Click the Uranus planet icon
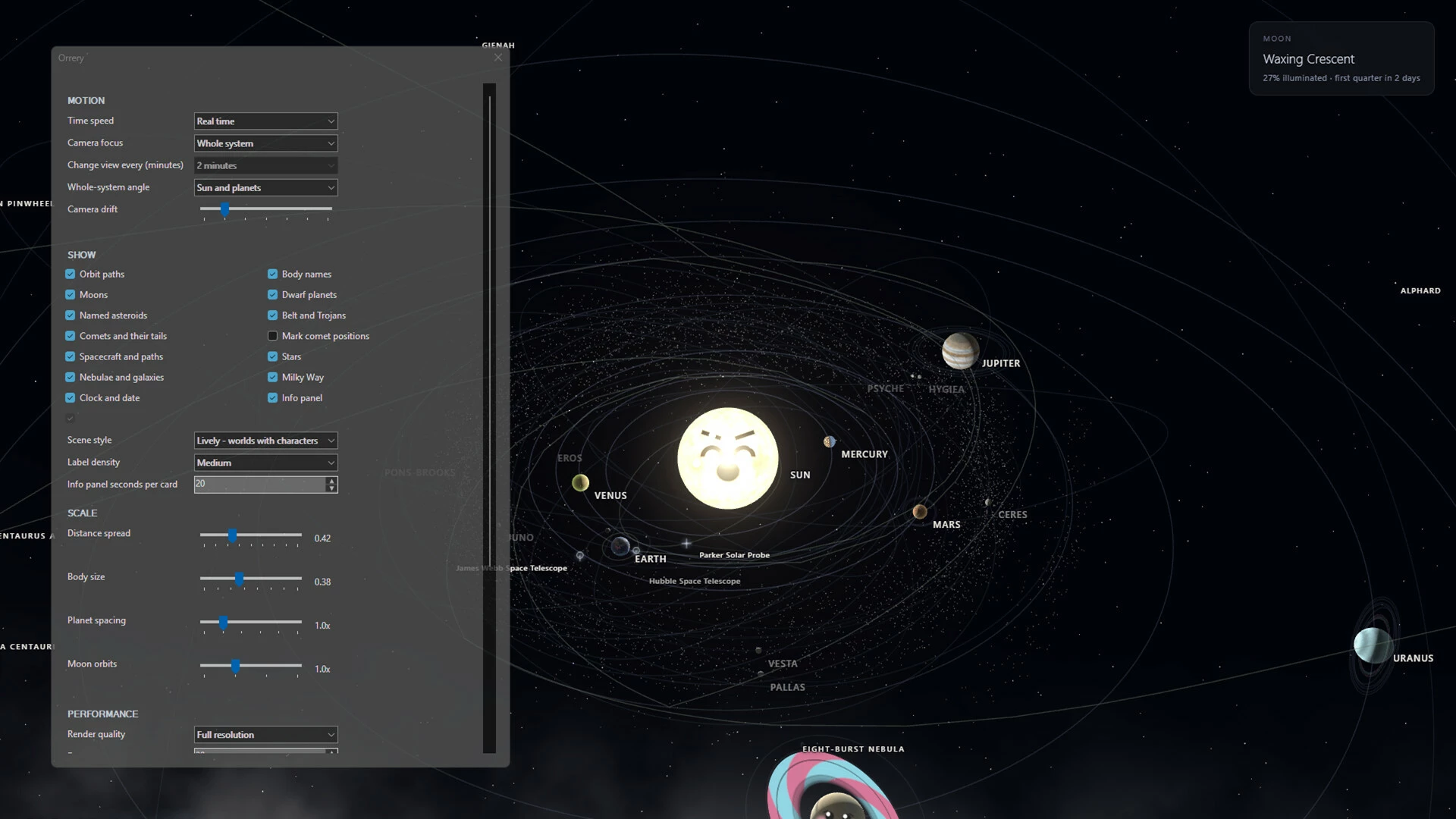Screen dimensions: 1456x819 tap(1373, 645)
